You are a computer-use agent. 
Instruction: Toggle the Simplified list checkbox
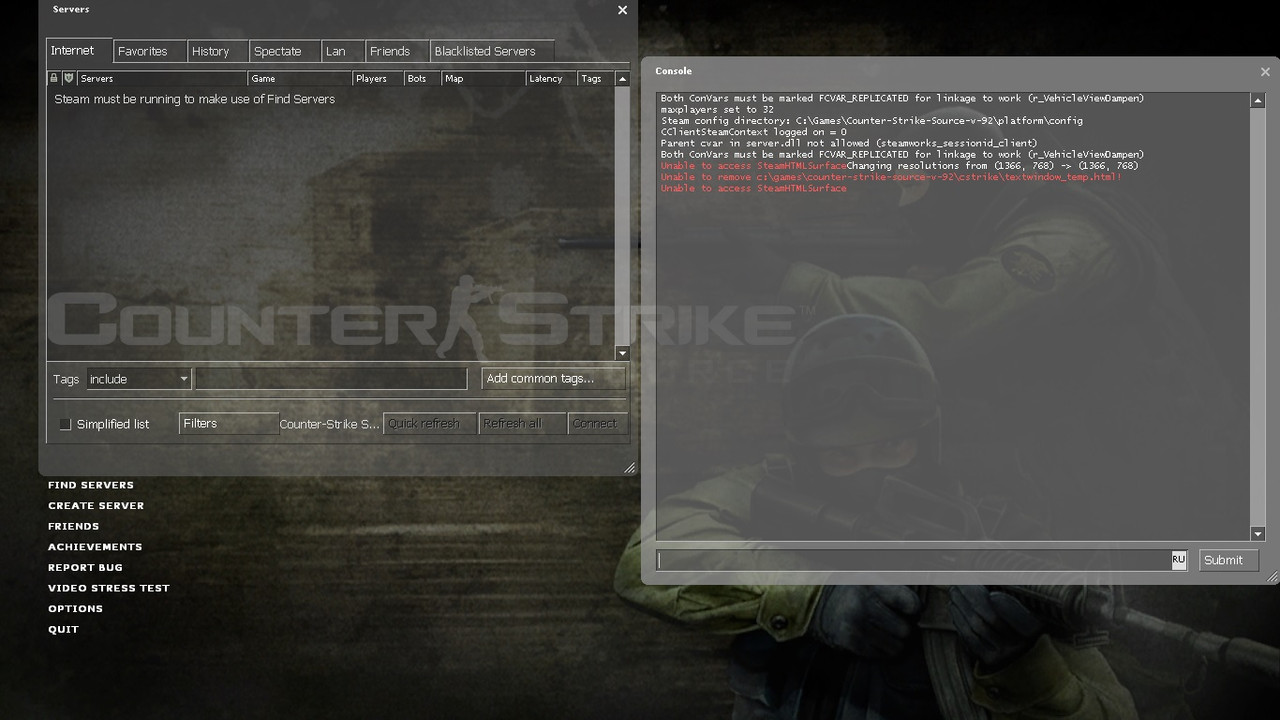65,424
